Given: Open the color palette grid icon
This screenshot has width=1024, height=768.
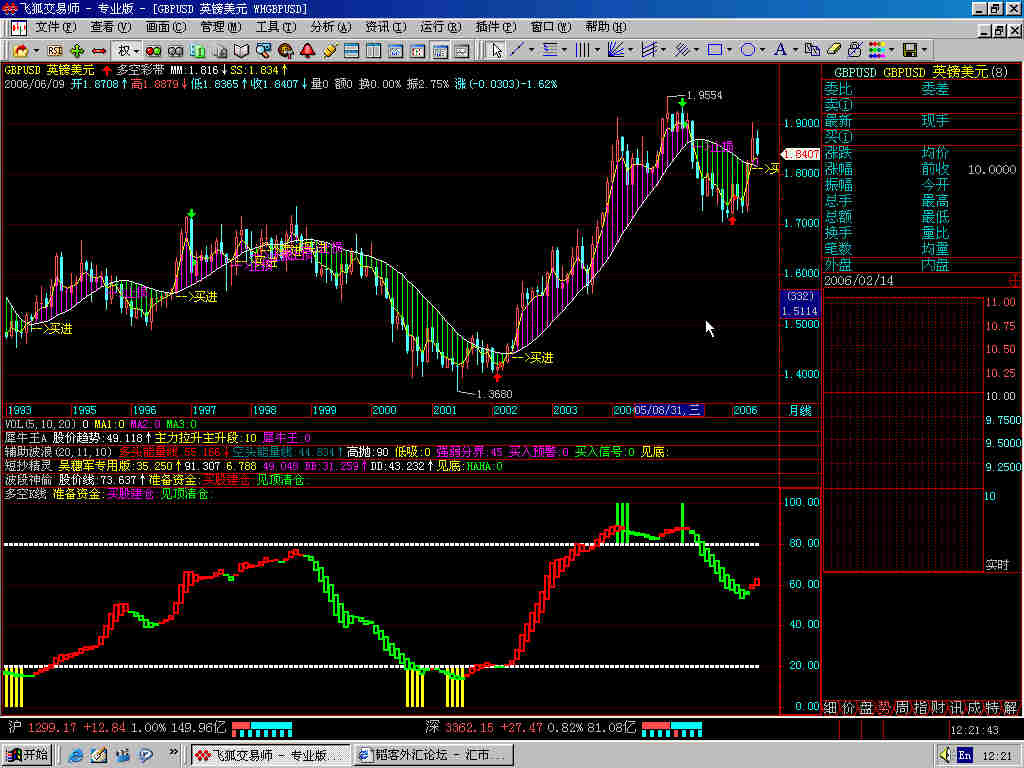Looking at the screenshot, I should [x=877, y=49].
